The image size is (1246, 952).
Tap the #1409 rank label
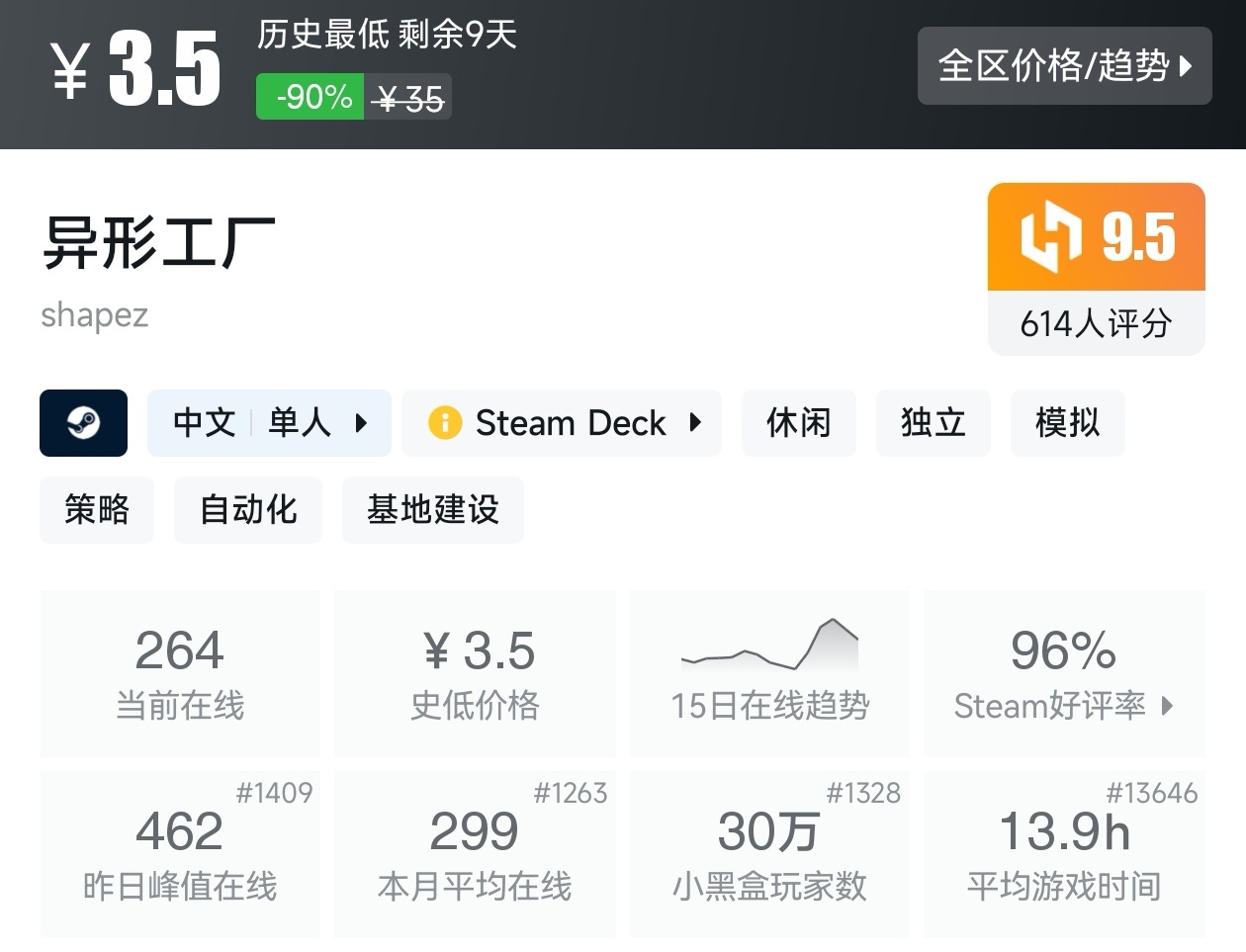(274, 793)
